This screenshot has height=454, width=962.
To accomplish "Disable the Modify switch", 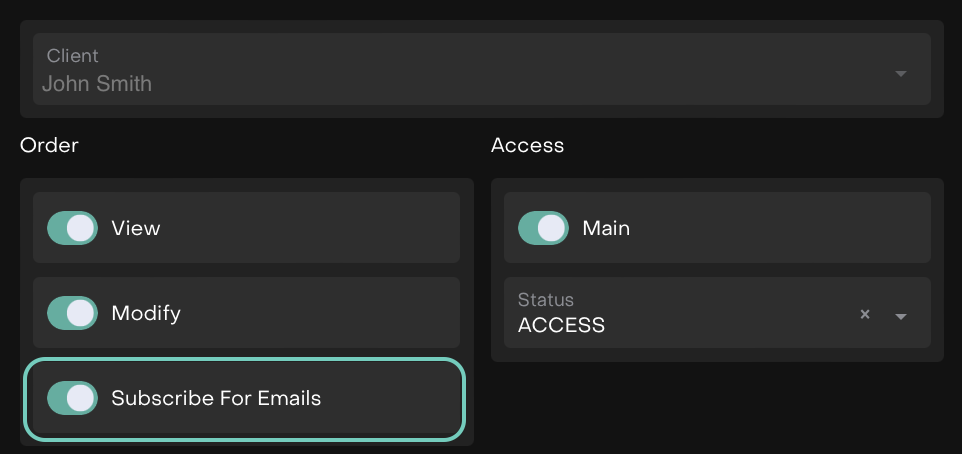I will click(73, 313).
